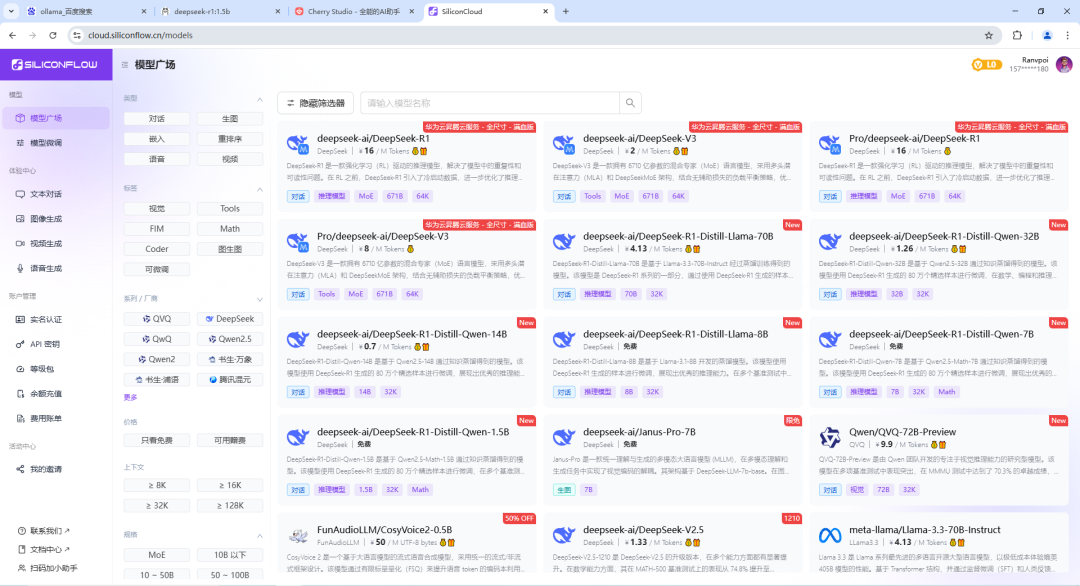The image size is (1080, 586).
Task: Click the API 密钥 key icon
Action: 20,344
